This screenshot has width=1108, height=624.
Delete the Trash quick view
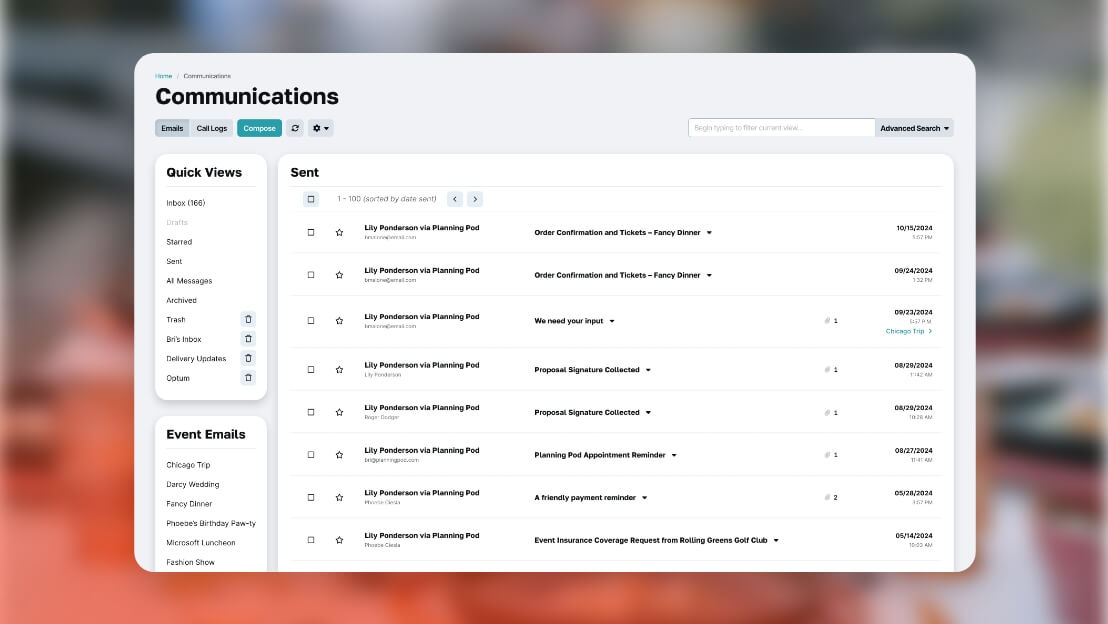point(248,319)
